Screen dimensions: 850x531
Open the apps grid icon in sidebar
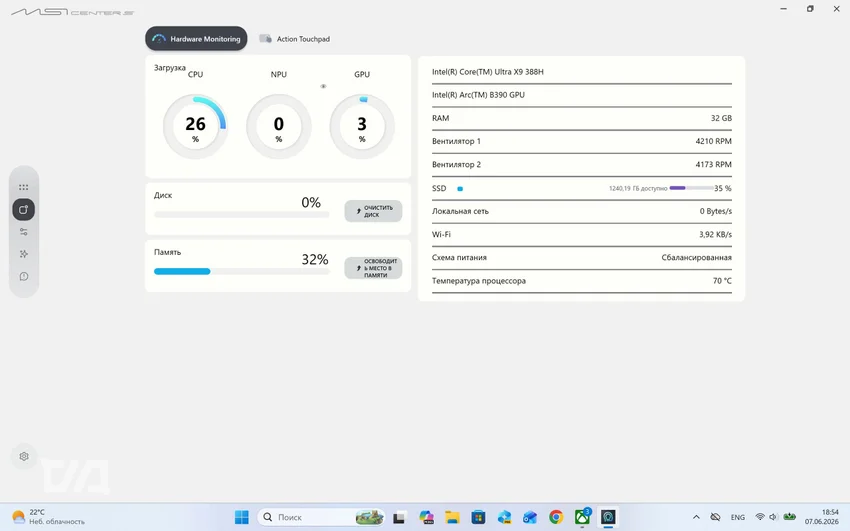click(23, 187)
